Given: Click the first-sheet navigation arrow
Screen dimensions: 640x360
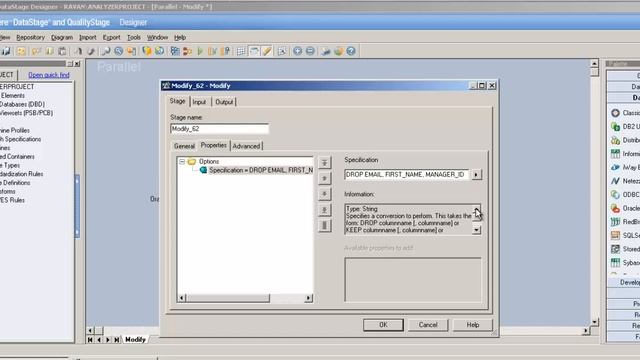Looking at the screenshot, I should 90,340.
